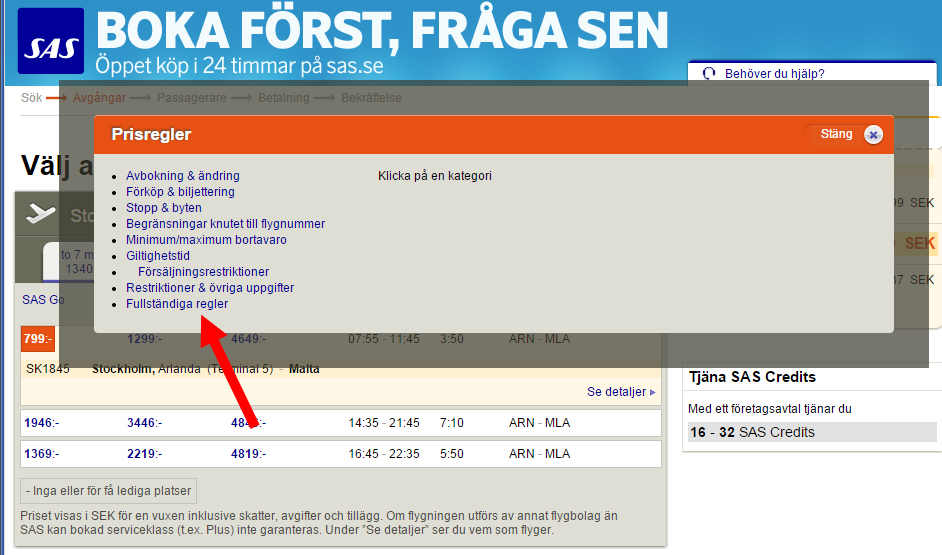The width and height of the screenshot is (942, 555).
Task: Open Stopp & byten category
Action: pos(163,208)
